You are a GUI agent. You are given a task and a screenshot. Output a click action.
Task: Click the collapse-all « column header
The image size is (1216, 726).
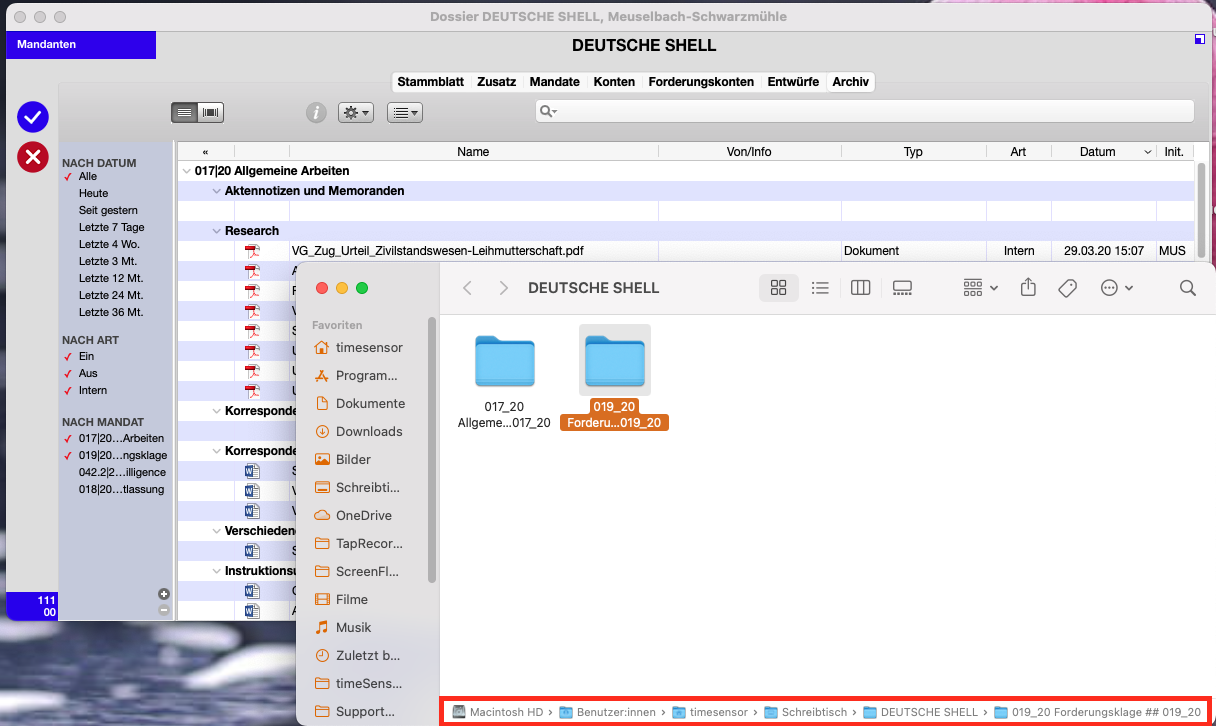(205, 152)
